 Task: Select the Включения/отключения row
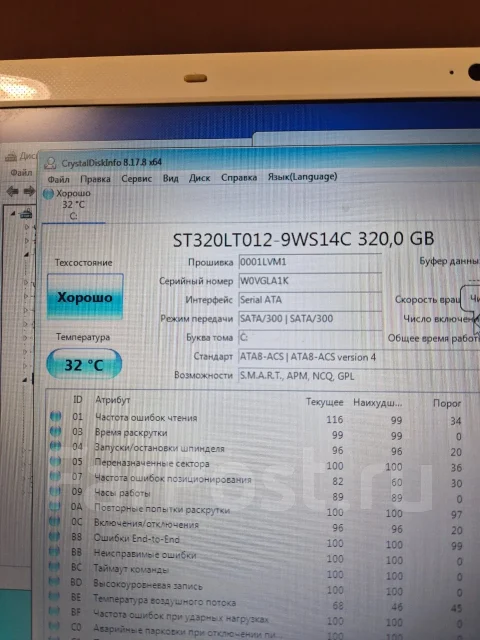coord(264,526)
